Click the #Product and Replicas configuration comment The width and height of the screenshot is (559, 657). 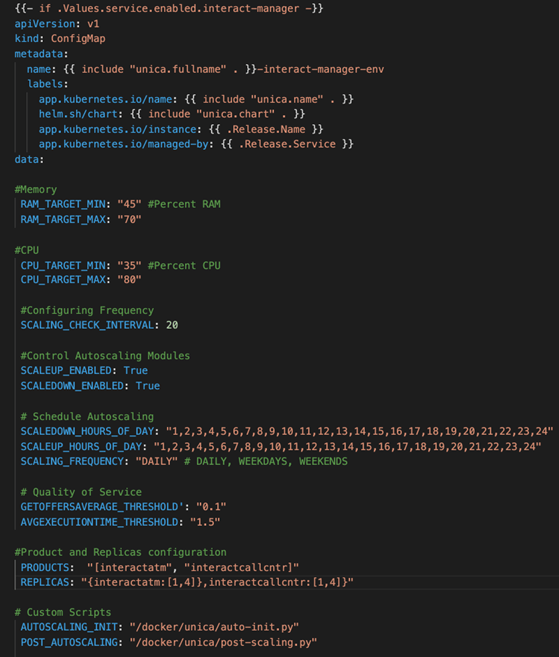tap(121, 552)
